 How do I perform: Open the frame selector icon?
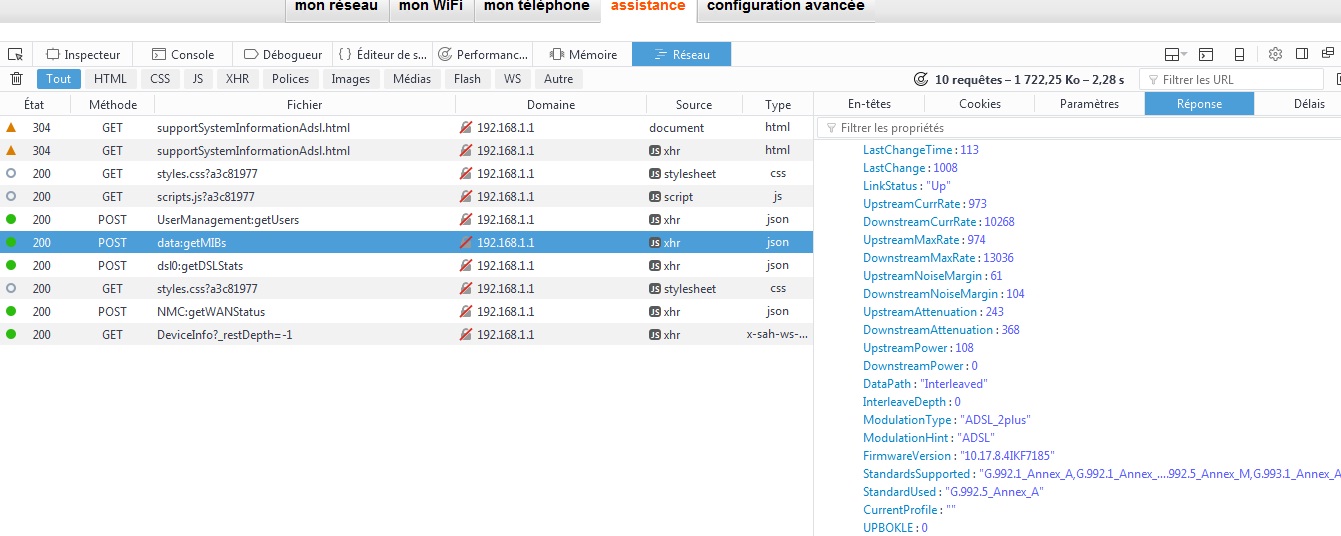click(1172, 54)
